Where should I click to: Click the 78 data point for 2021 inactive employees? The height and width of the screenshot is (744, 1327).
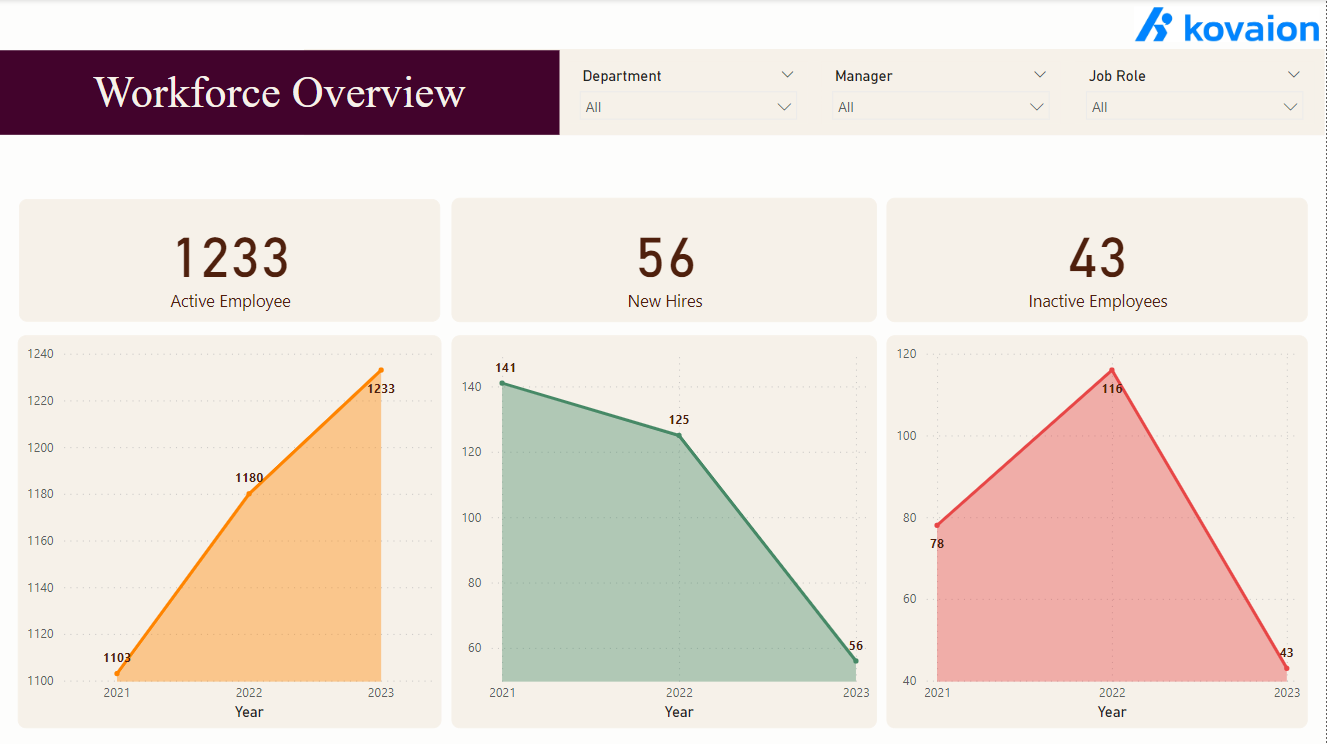pos(937,525)
